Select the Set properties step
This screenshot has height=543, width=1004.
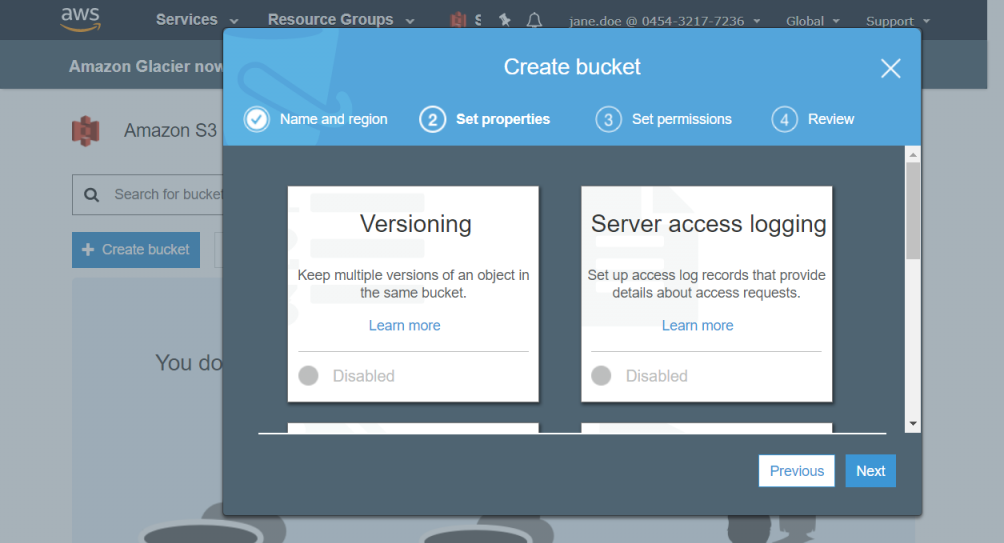coord(503,119)
